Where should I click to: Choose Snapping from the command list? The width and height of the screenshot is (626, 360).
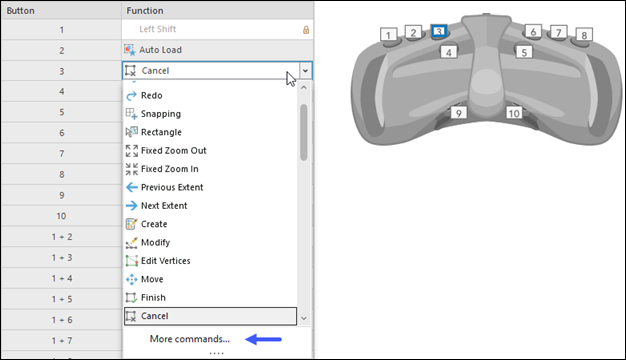click(x=210, y=114)
